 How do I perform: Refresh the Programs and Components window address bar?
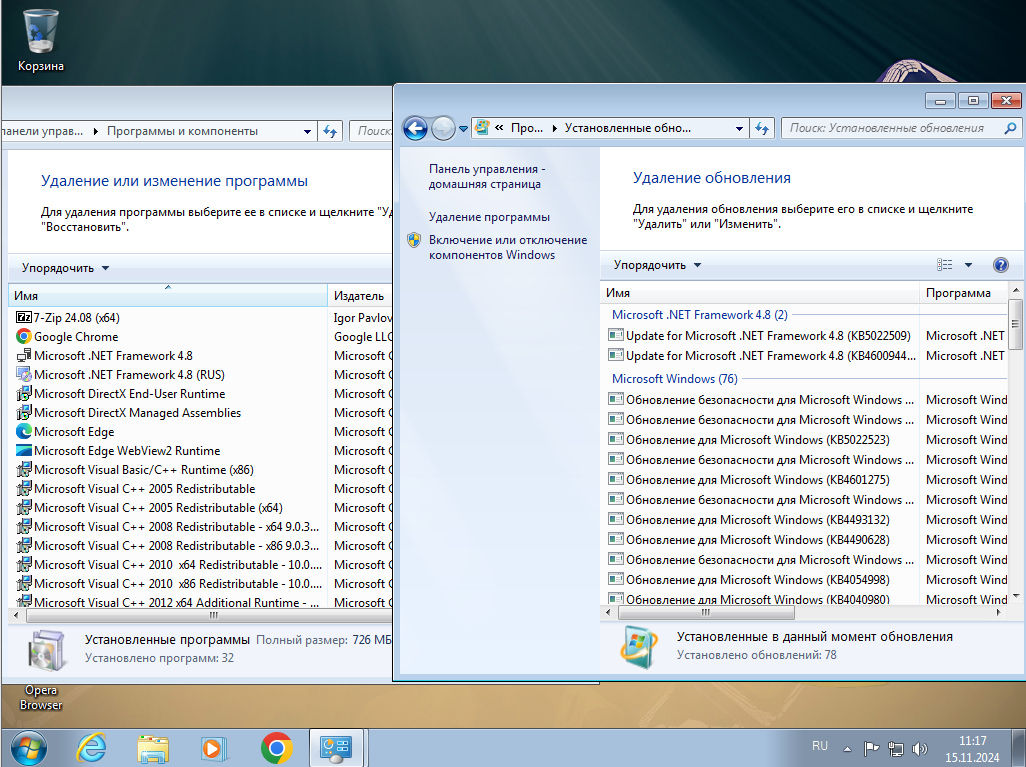click(x=330, y=131)
